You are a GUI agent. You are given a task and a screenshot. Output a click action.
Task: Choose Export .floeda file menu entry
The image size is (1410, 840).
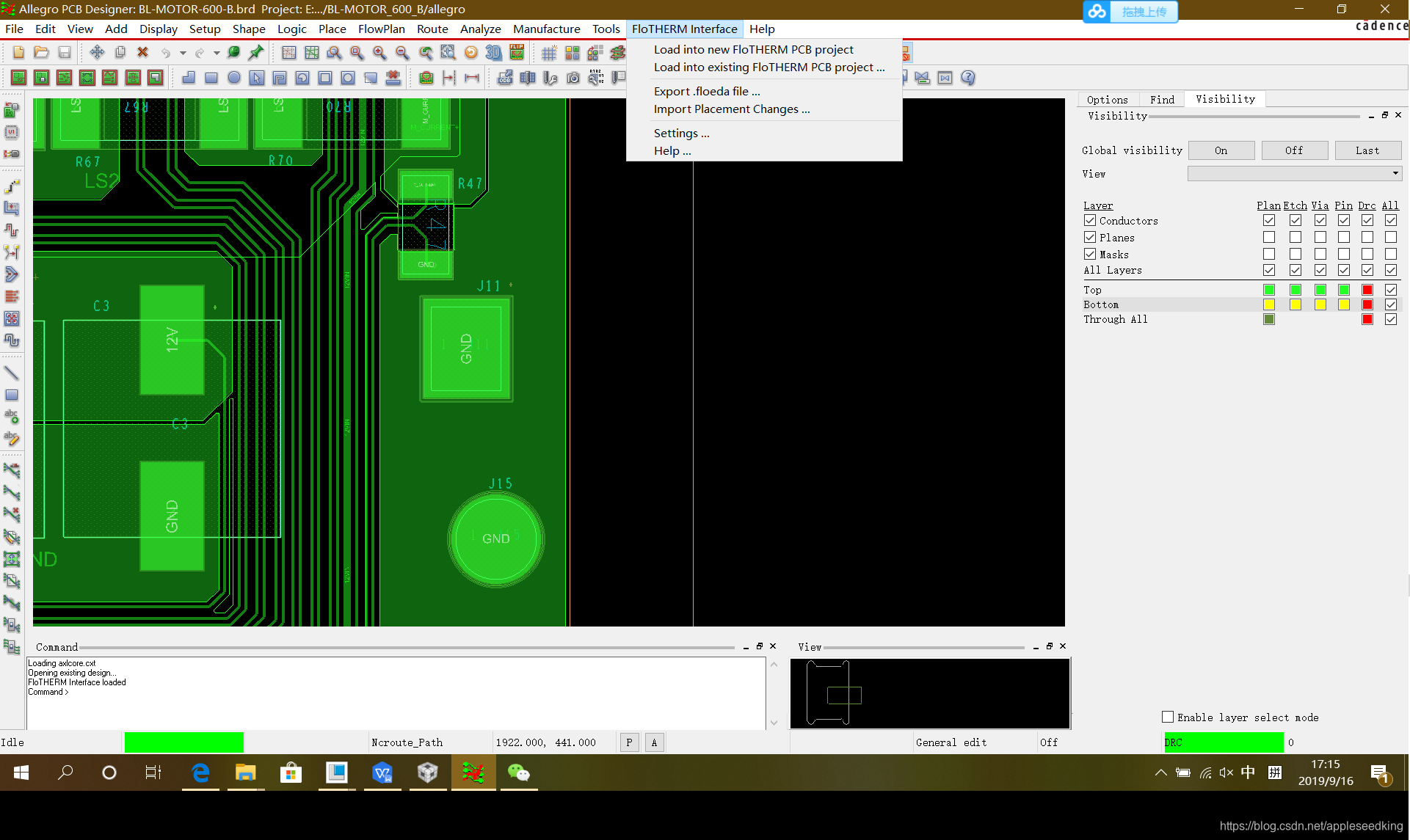click(707, 92)
